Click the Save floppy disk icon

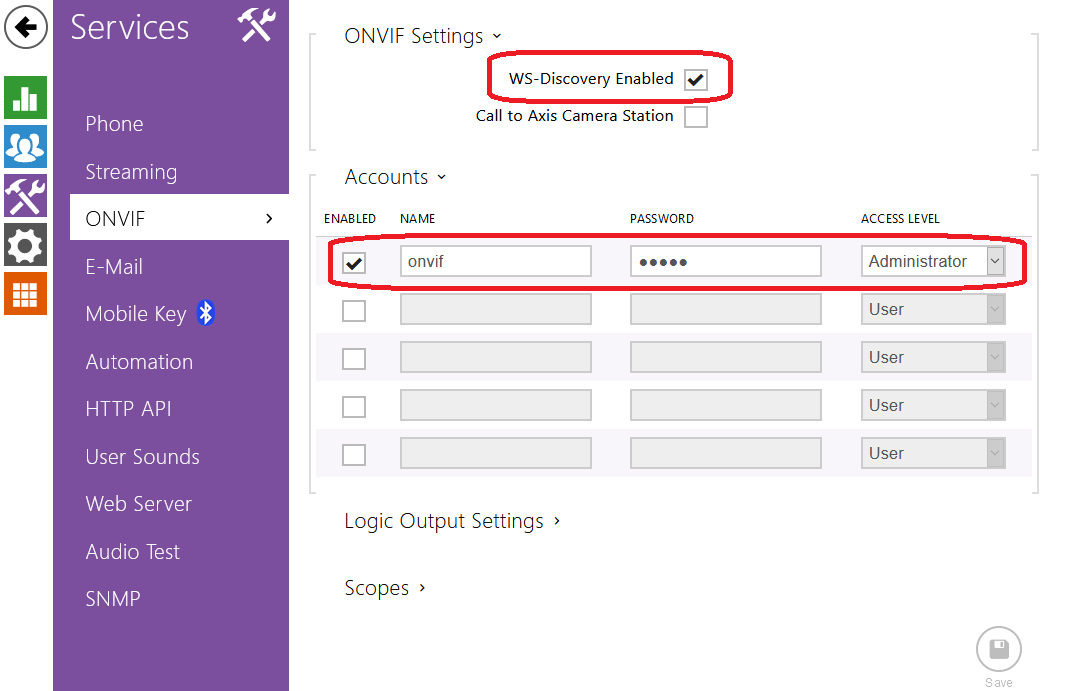(x=998, y=649)
